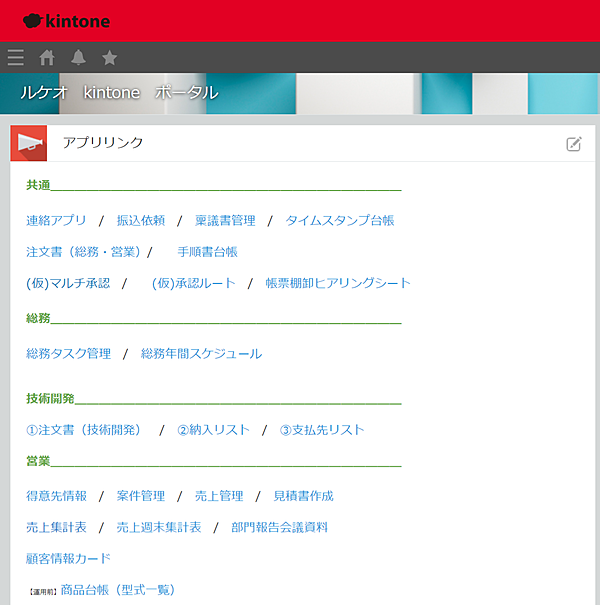Screen dimensions: 600x605
Task: Open 総務年間スケジュール link
Action: (201, 353)
